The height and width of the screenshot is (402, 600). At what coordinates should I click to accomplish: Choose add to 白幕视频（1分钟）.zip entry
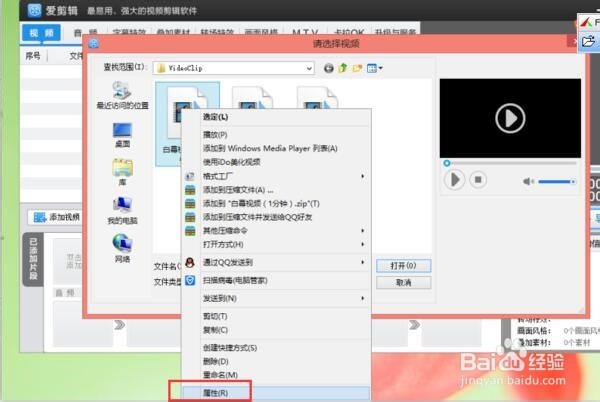pyautogui.click(x=276, y=203)
